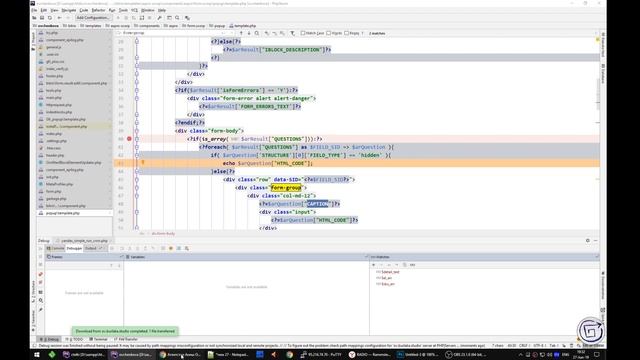Open the File Transfer bottom tab

[x=126, y=340]
